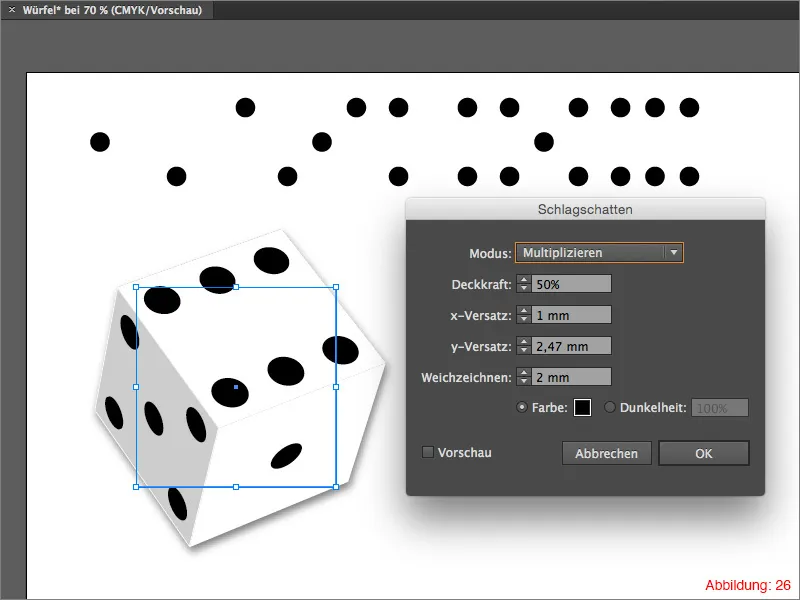Open the black Farbe color swatch

(582, 408)
